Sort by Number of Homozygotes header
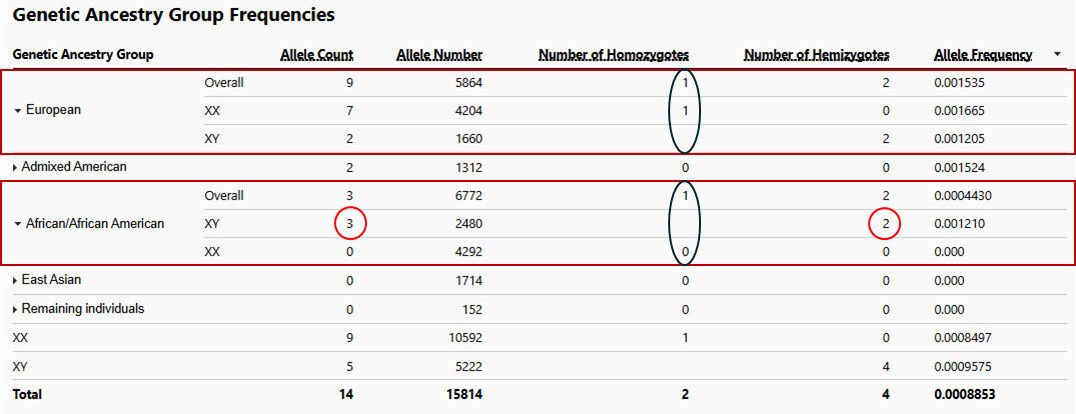The image size is (1076, 414). pyautogui.click(x=613, y=55)
